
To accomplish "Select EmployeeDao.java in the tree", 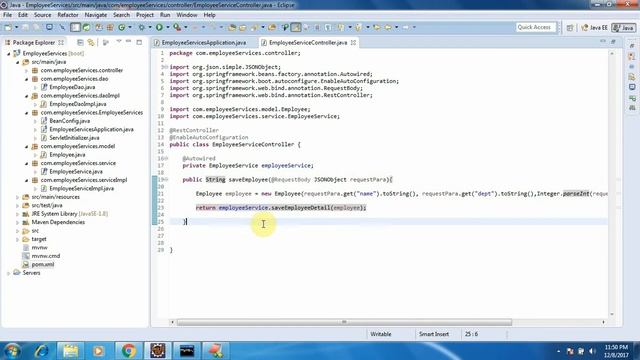I will click(x=72, y=87).
